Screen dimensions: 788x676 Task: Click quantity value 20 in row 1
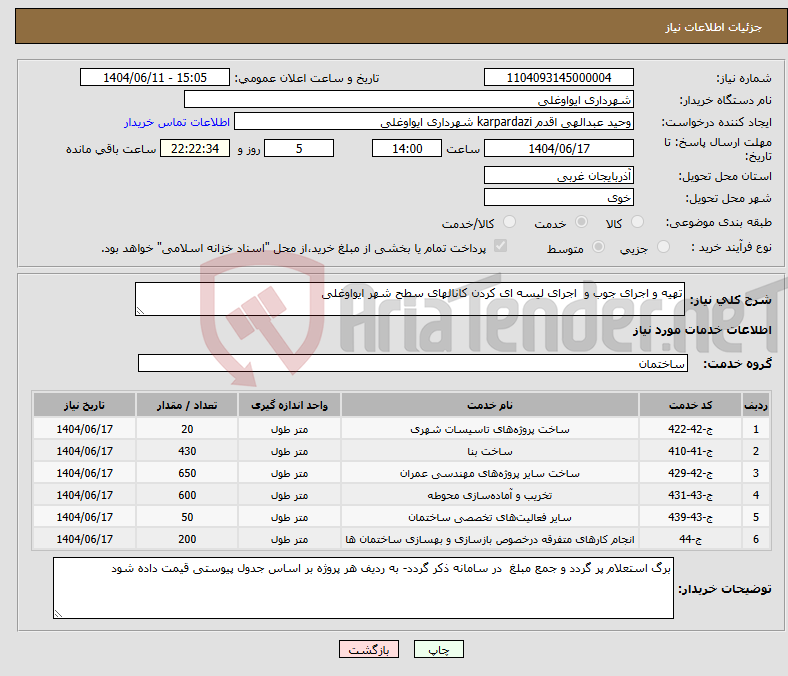(x=187, y=429)
